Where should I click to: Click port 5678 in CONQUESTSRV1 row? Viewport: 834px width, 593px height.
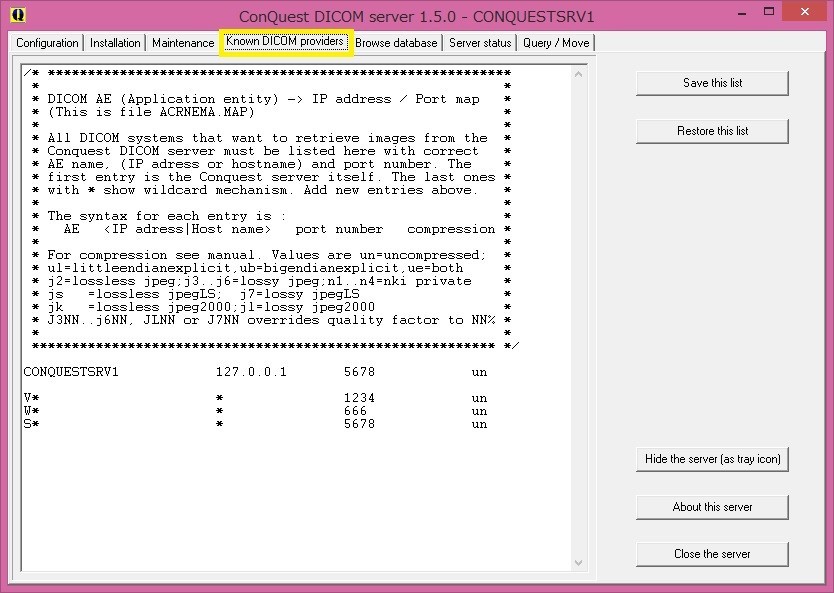360,372
